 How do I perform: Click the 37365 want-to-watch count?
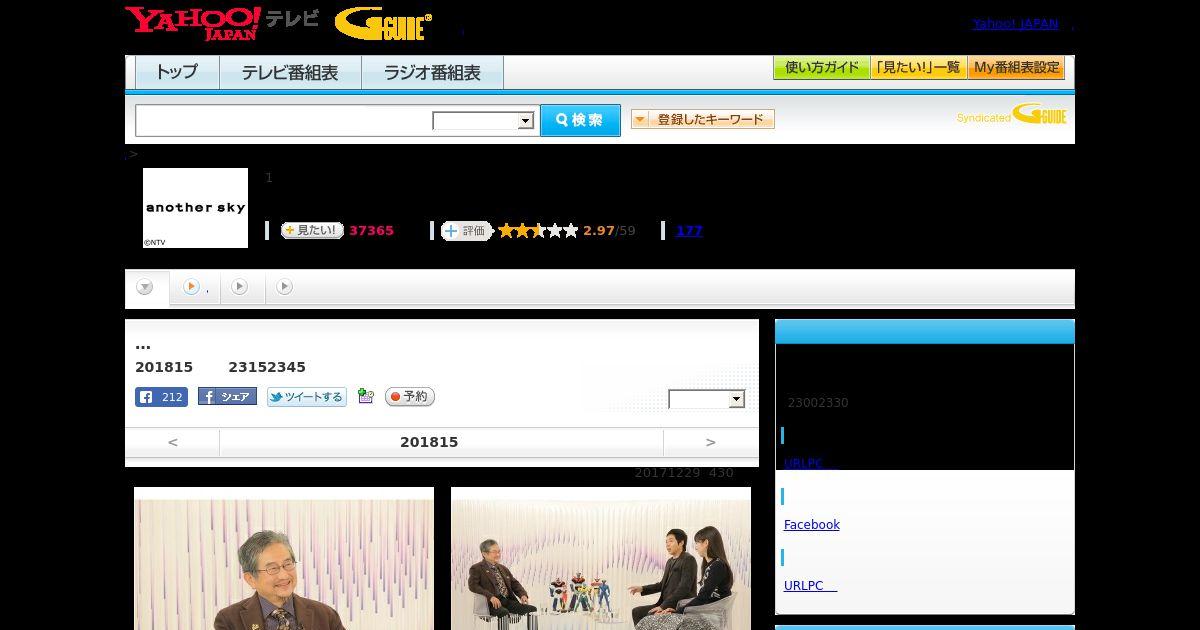pos(371,231)
